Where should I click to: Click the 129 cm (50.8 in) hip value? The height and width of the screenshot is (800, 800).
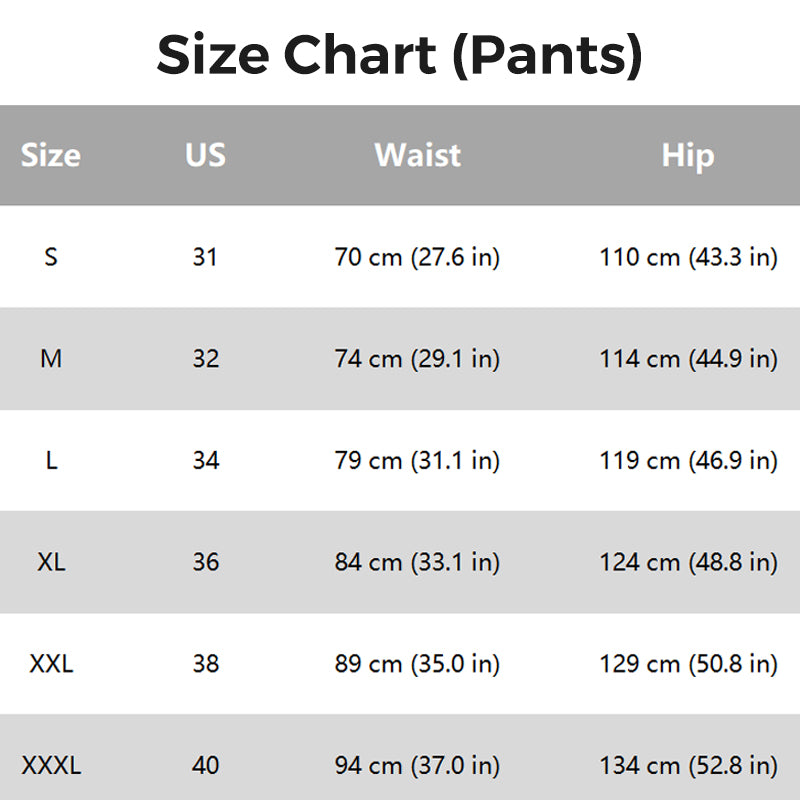[x=688, y=664]
